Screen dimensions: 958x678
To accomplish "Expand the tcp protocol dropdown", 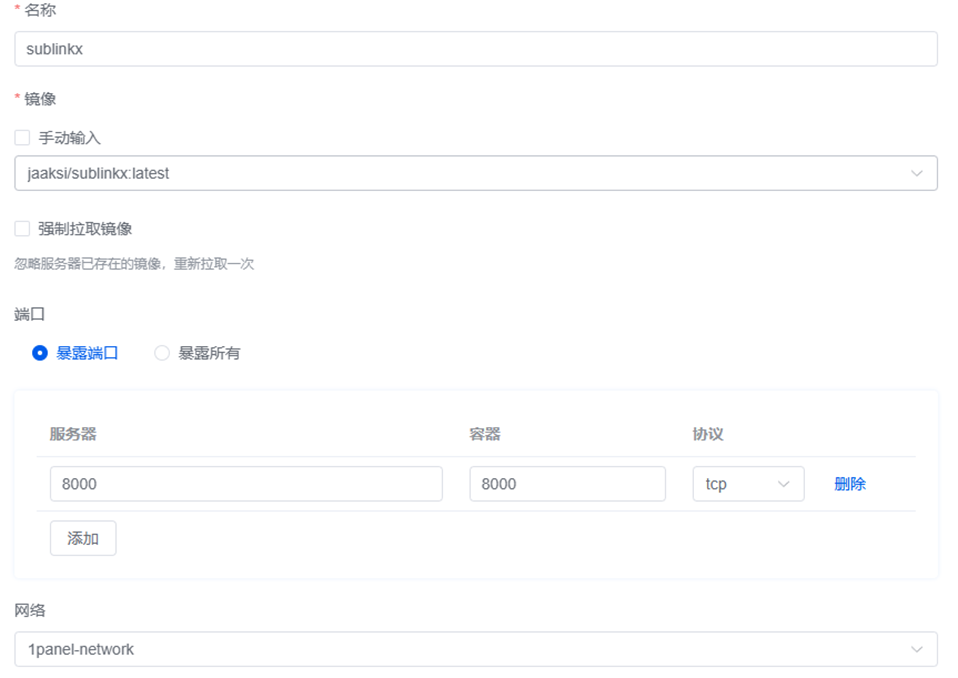I will coord(735,484).
